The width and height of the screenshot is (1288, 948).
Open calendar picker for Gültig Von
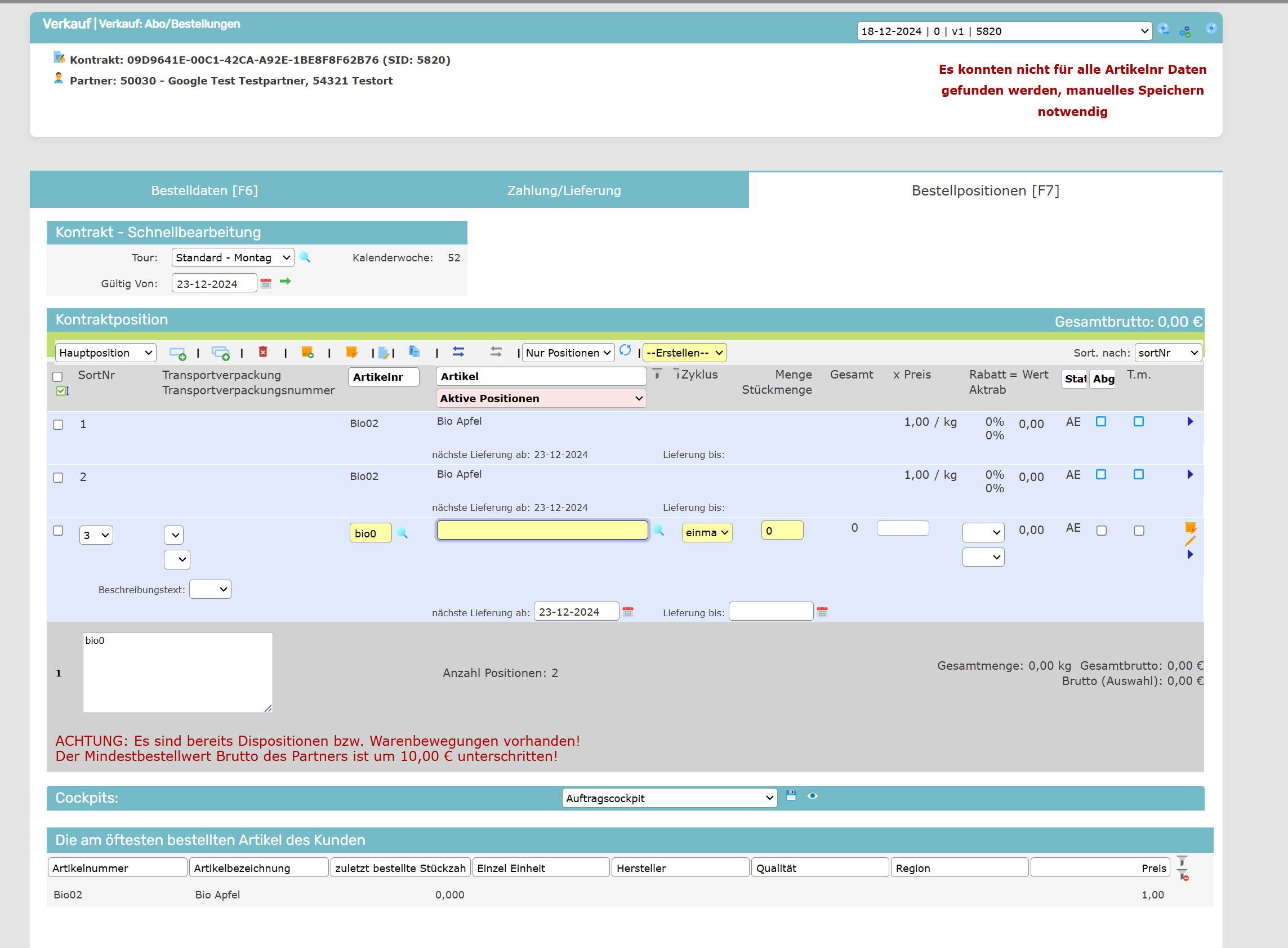tap(266, 283)
